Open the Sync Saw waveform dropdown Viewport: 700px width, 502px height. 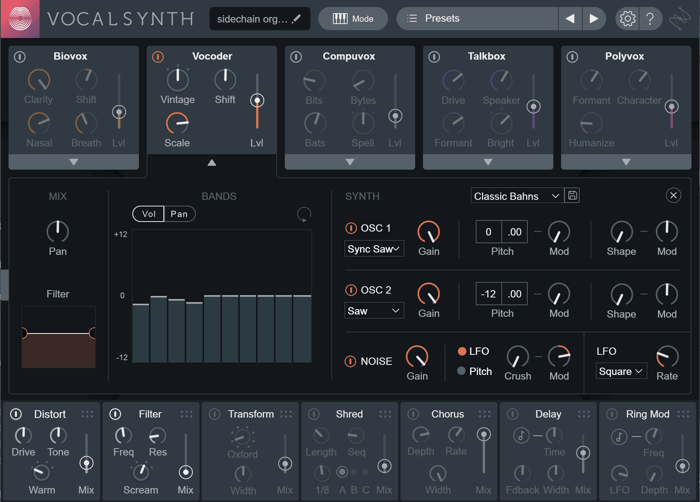coord(374,249)
